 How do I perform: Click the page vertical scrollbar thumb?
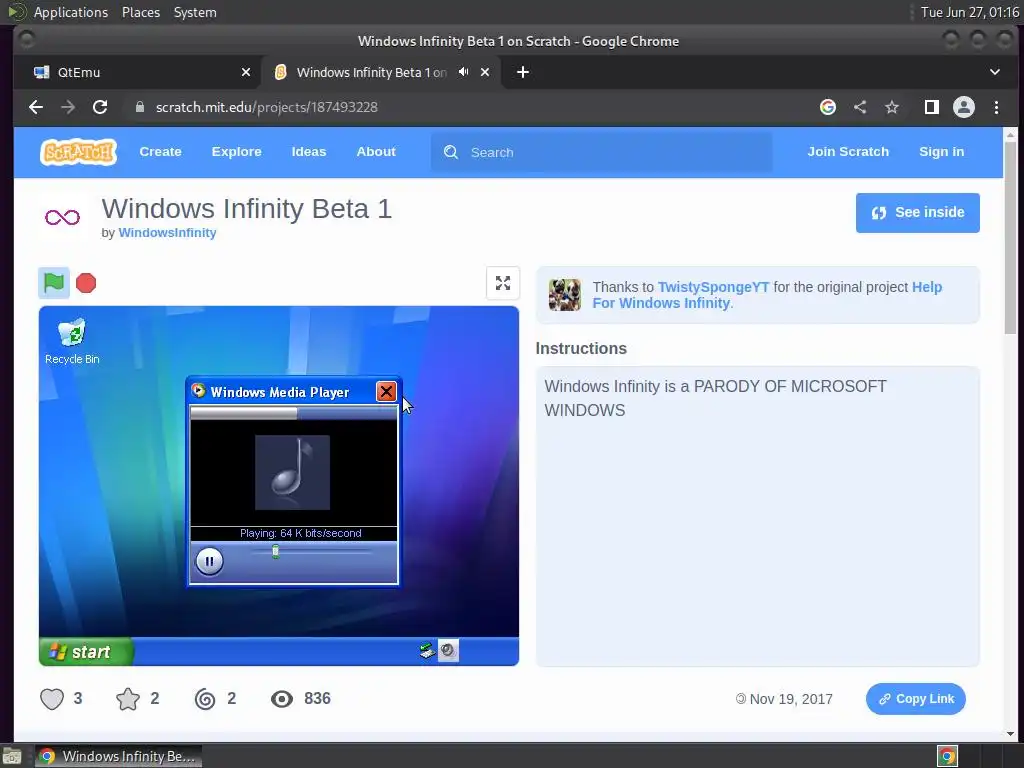(1010, 237)
